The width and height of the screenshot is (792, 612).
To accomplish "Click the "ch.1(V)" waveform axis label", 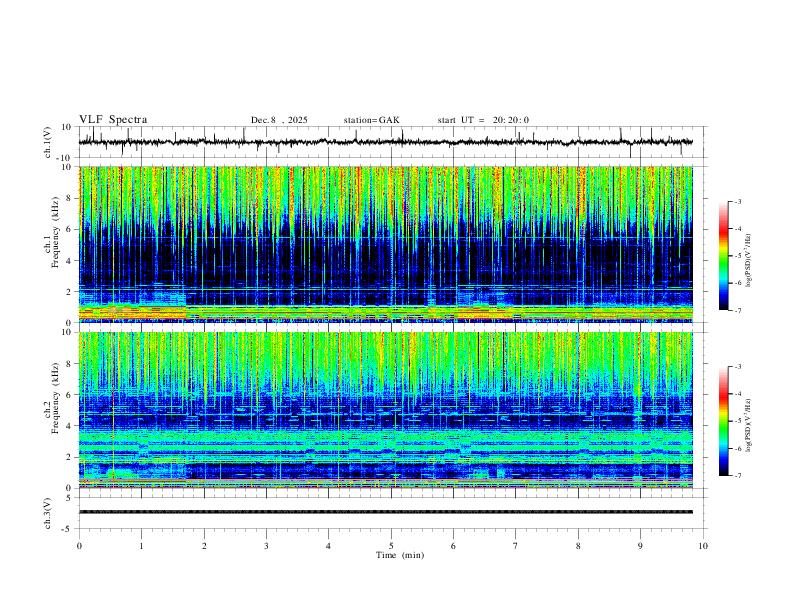I will coord(48,142).
